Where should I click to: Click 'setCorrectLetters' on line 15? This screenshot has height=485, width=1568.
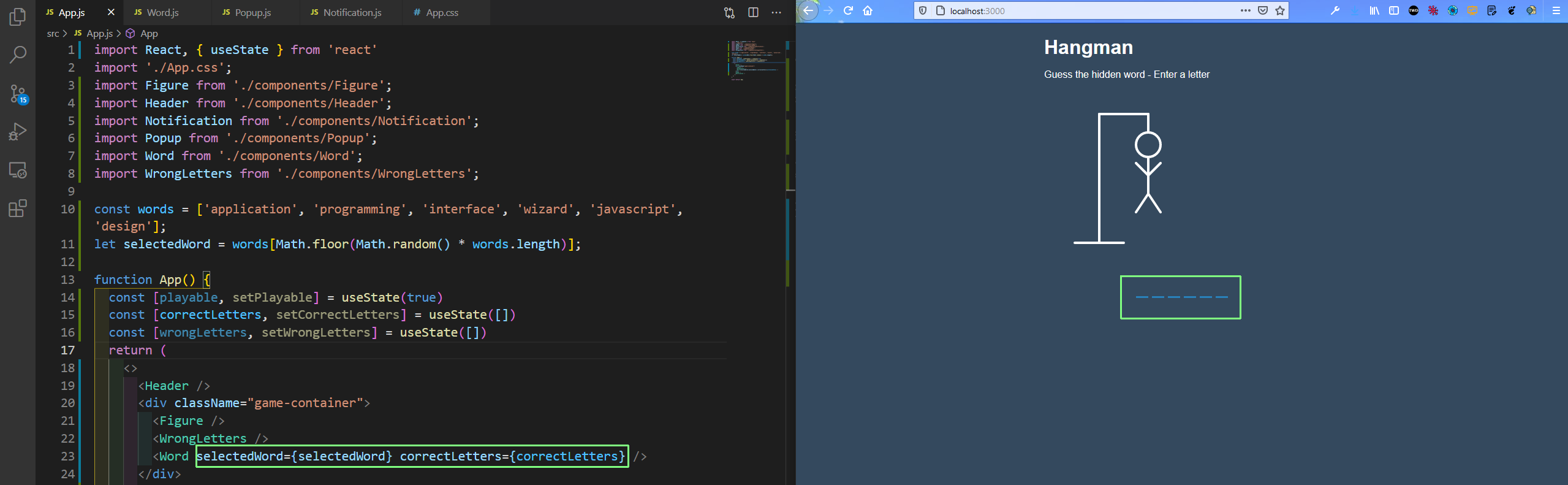pos(338,315)
